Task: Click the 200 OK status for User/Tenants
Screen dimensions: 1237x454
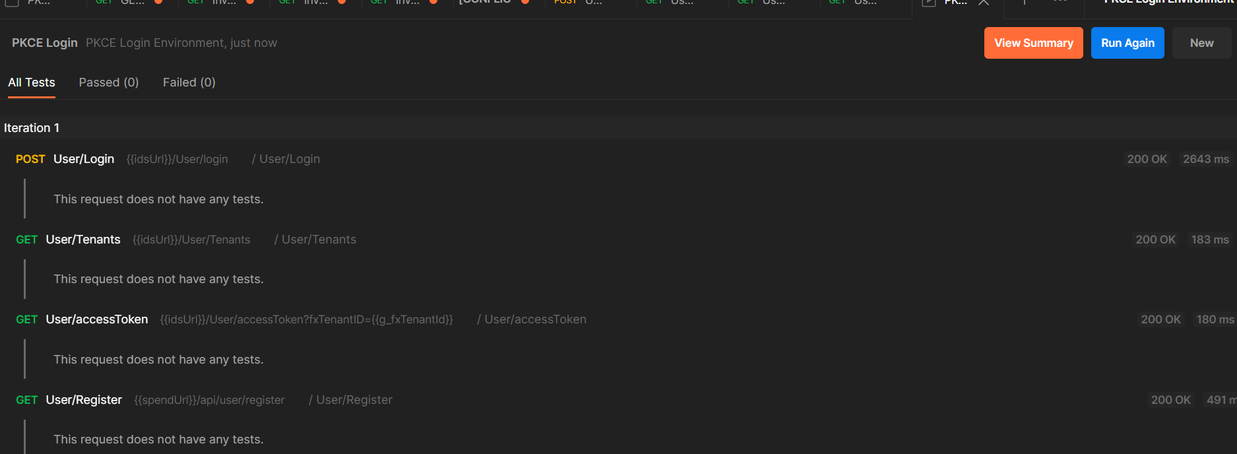Action: (x=1155, y=239)
